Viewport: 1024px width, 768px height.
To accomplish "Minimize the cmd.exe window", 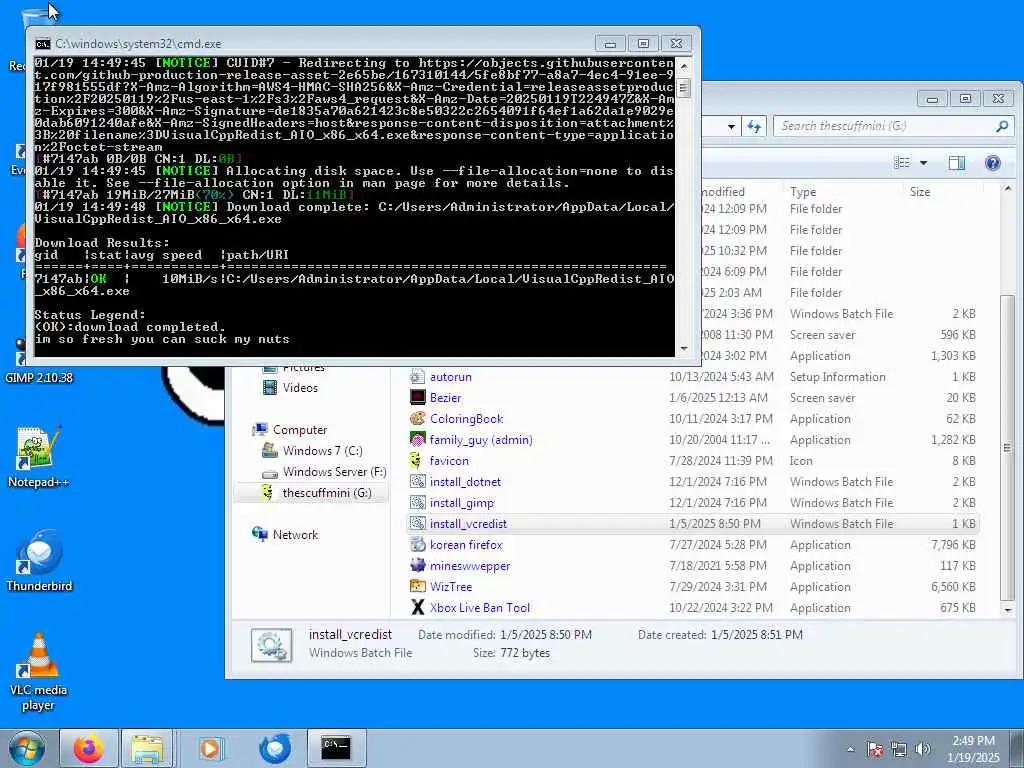I will tap(610, 44).
